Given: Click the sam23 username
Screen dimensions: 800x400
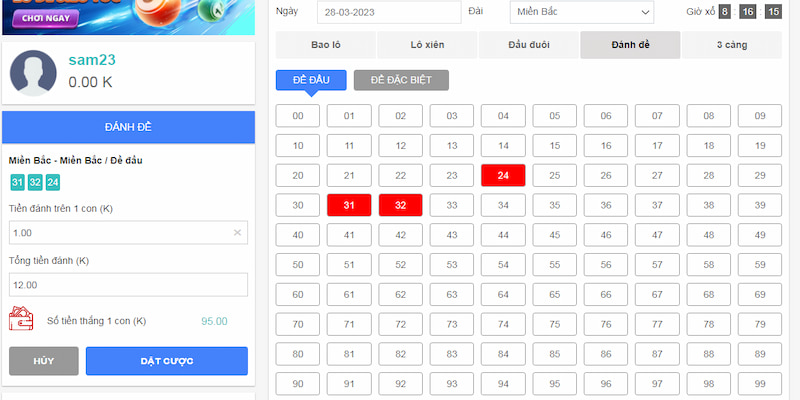Looking at the screenshot, I should point(92,60).
